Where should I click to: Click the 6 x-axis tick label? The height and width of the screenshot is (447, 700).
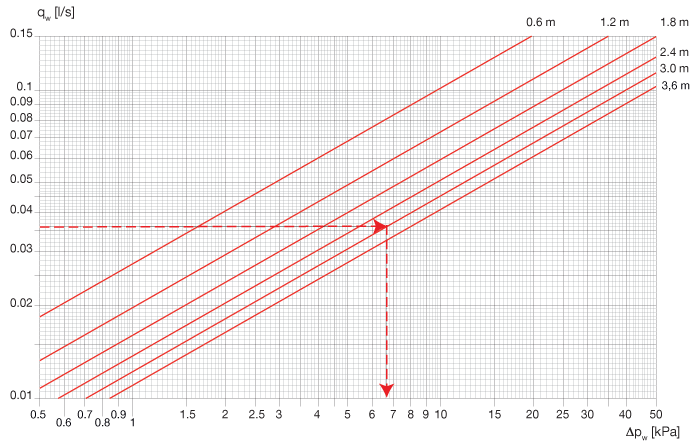click(372, 415)
